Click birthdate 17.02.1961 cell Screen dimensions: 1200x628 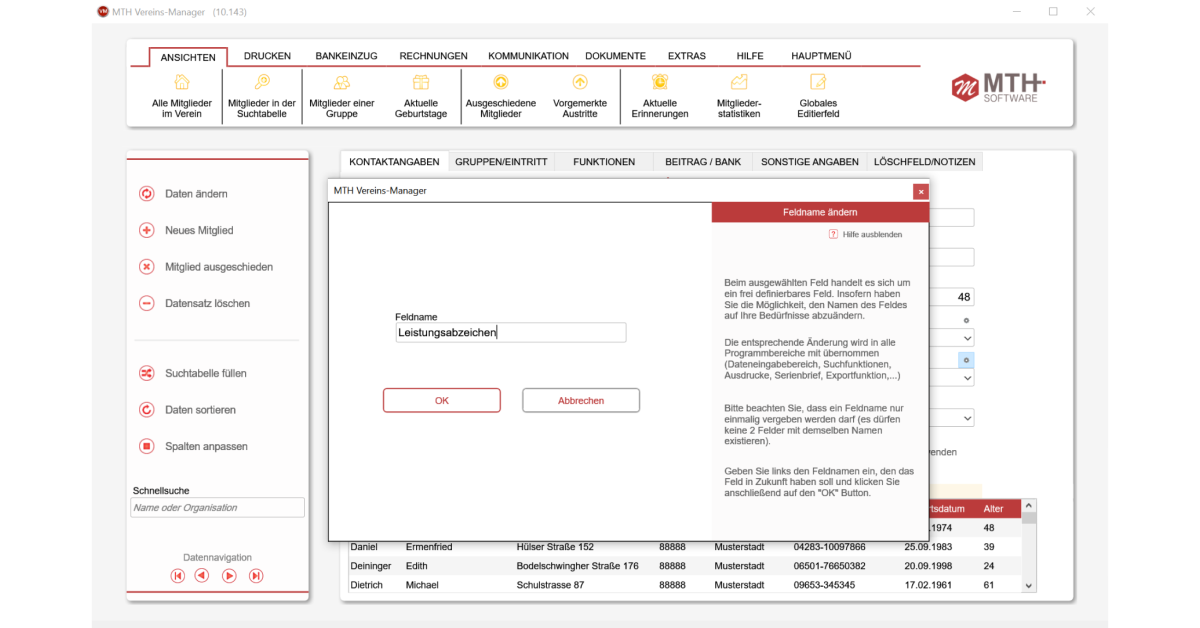pos(928,585)
